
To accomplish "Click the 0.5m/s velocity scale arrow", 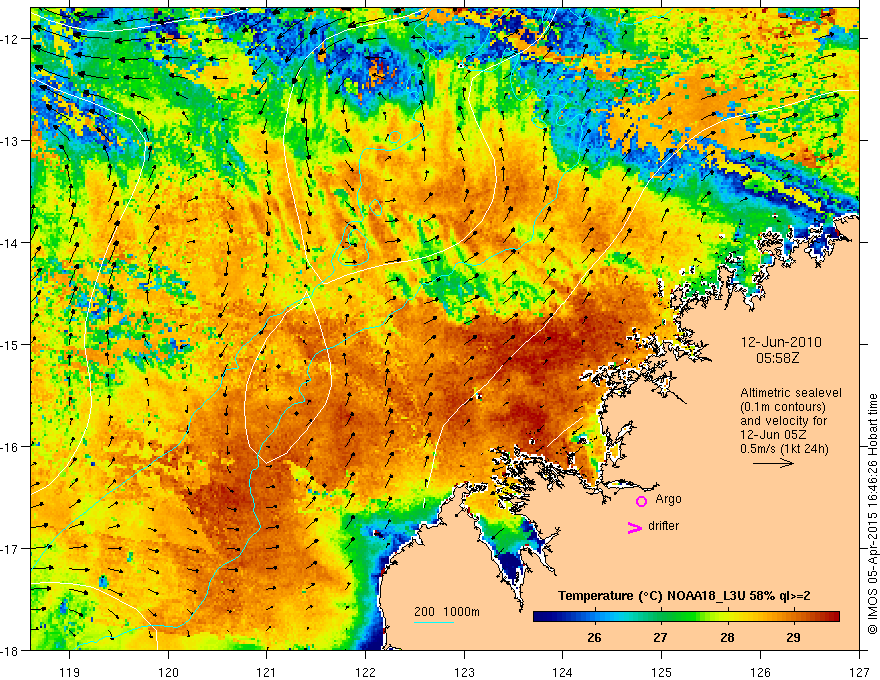I will coord(773,463).
